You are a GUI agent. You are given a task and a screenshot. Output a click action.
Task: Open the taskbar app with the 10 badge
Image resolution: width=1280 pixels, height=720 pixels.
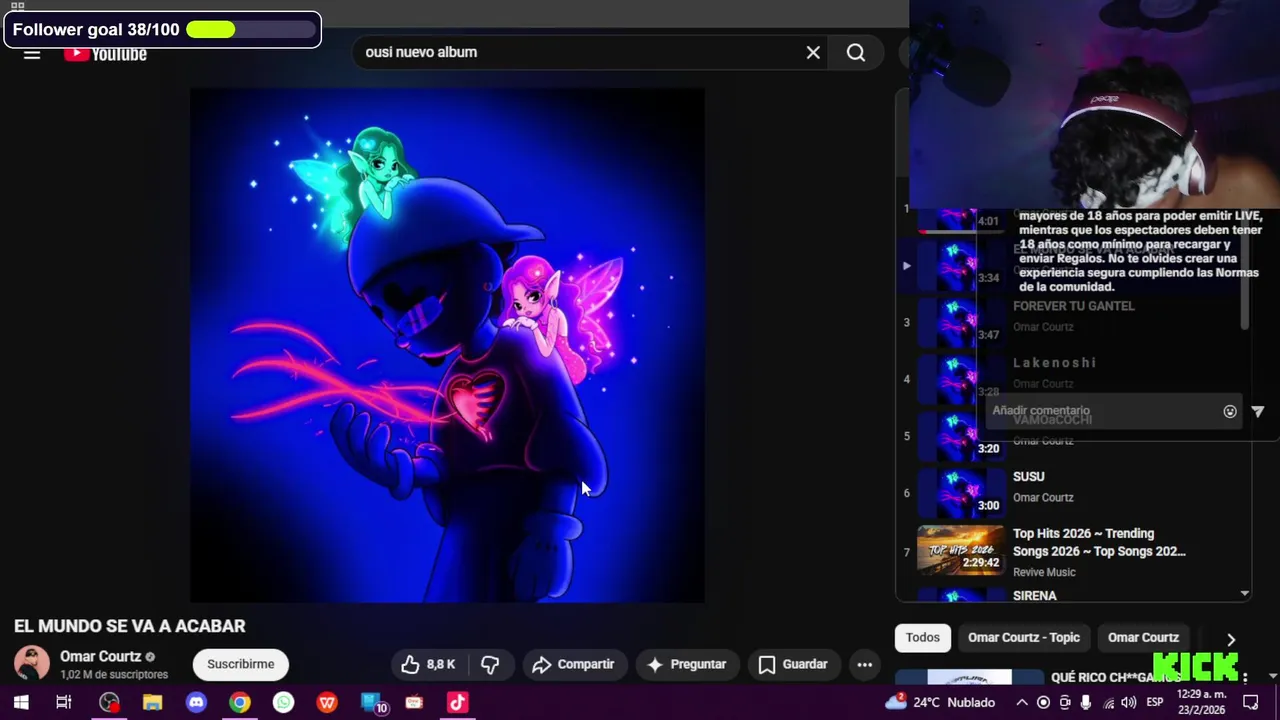[x=372, y=702]
